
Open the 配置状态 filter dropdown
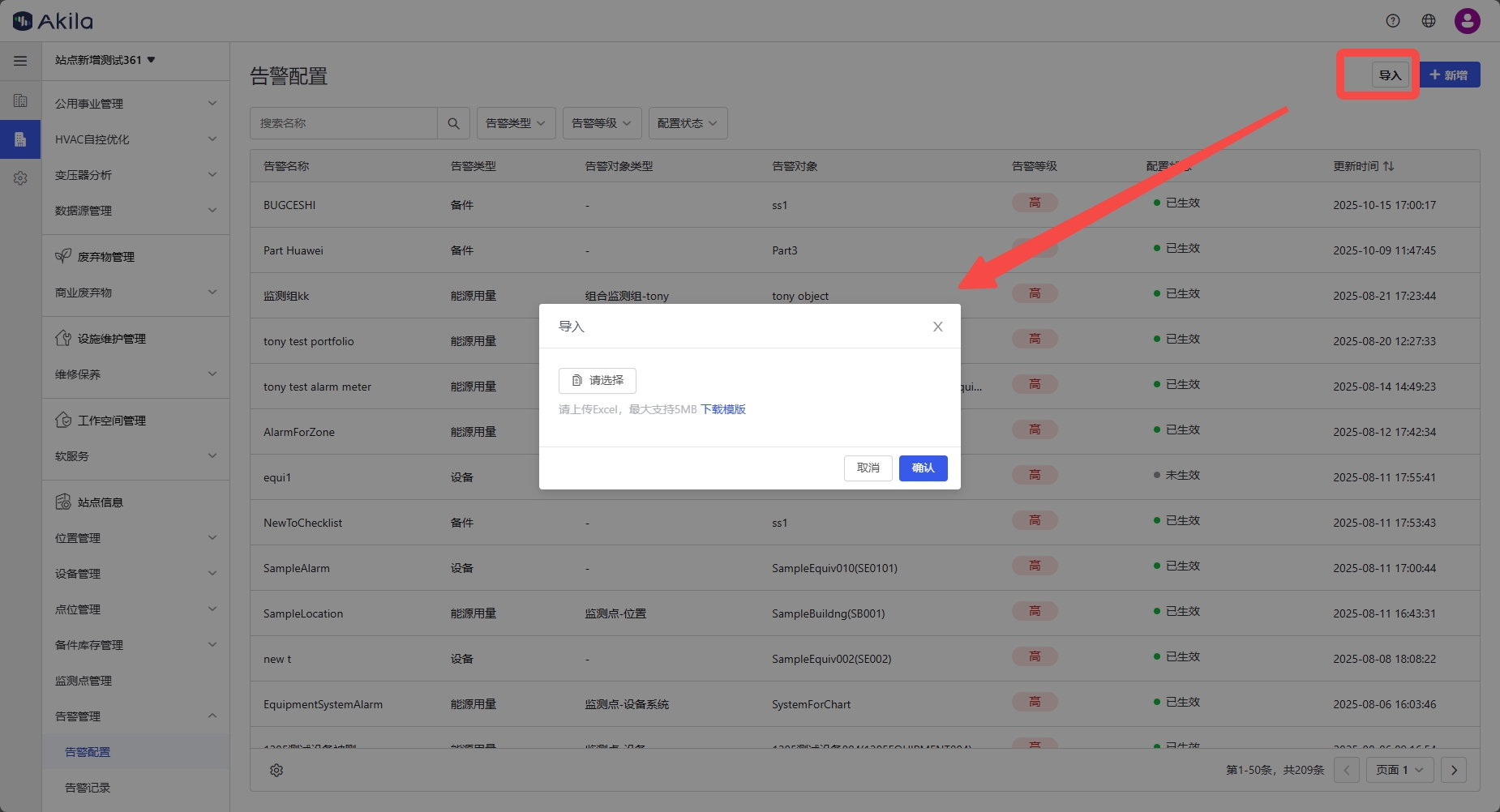click(x=687, y=123)
